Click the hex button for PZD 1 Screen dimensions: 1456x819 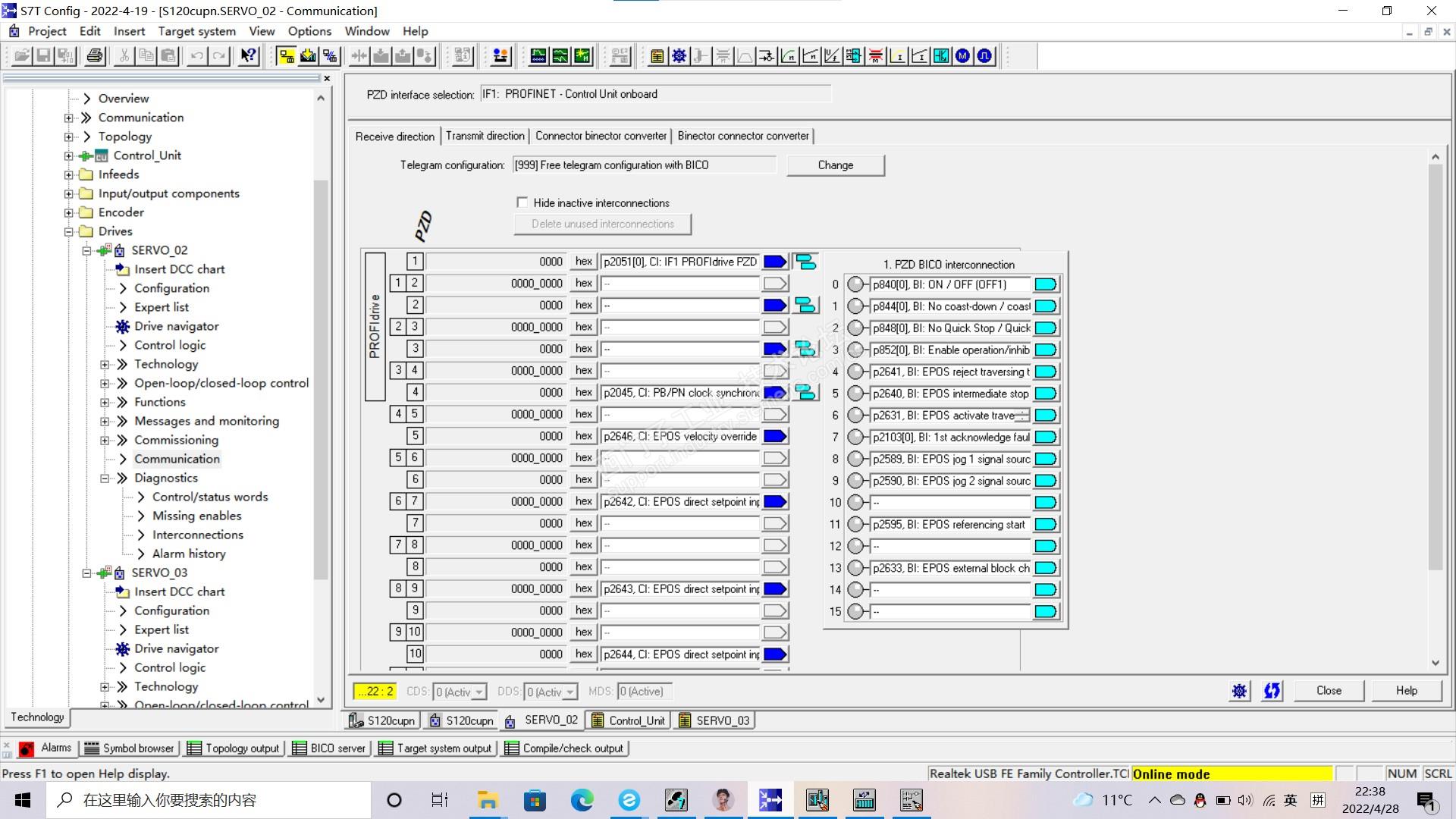tap(583, 262)
